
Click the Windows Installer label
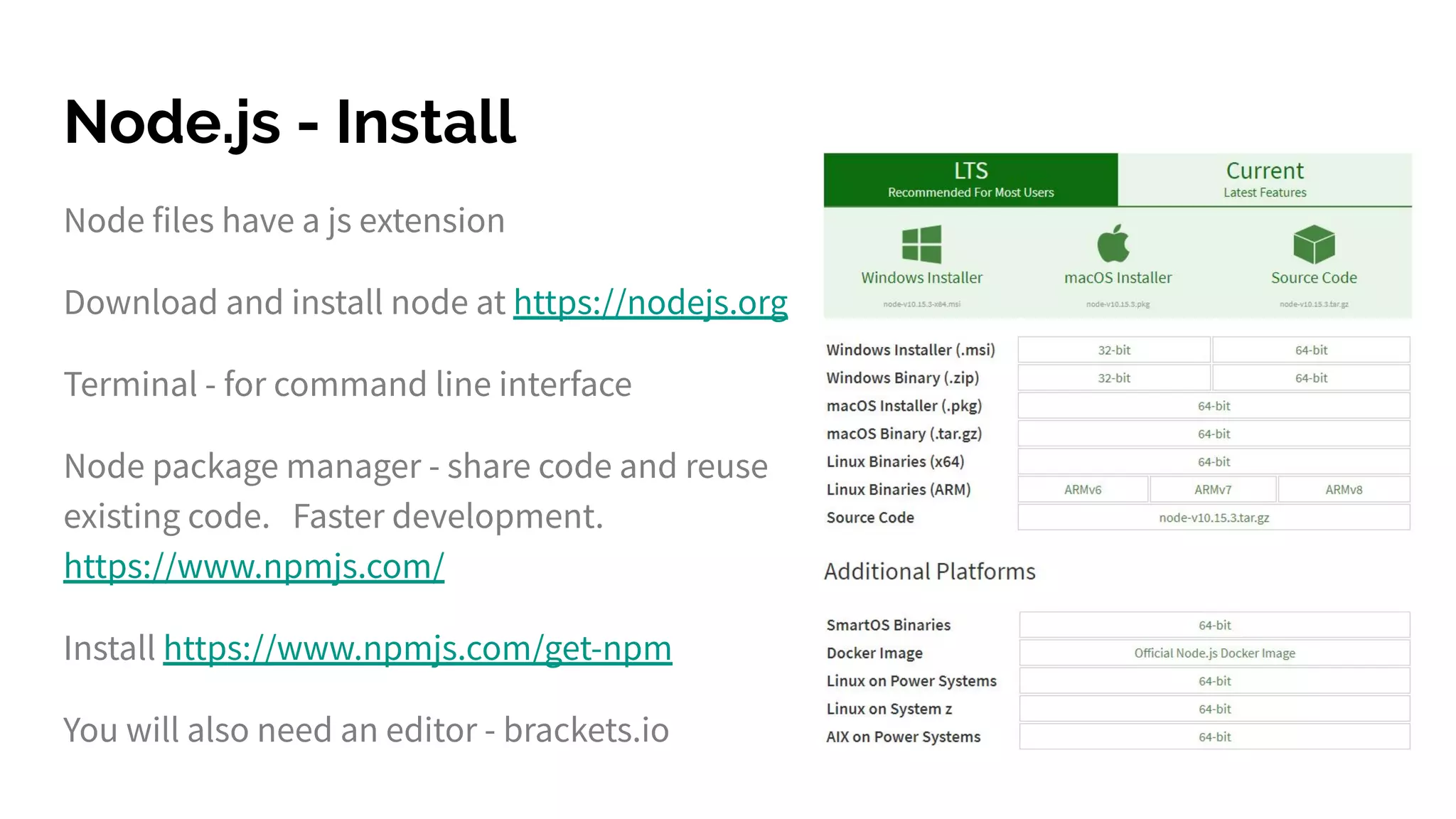coord(921,278)
